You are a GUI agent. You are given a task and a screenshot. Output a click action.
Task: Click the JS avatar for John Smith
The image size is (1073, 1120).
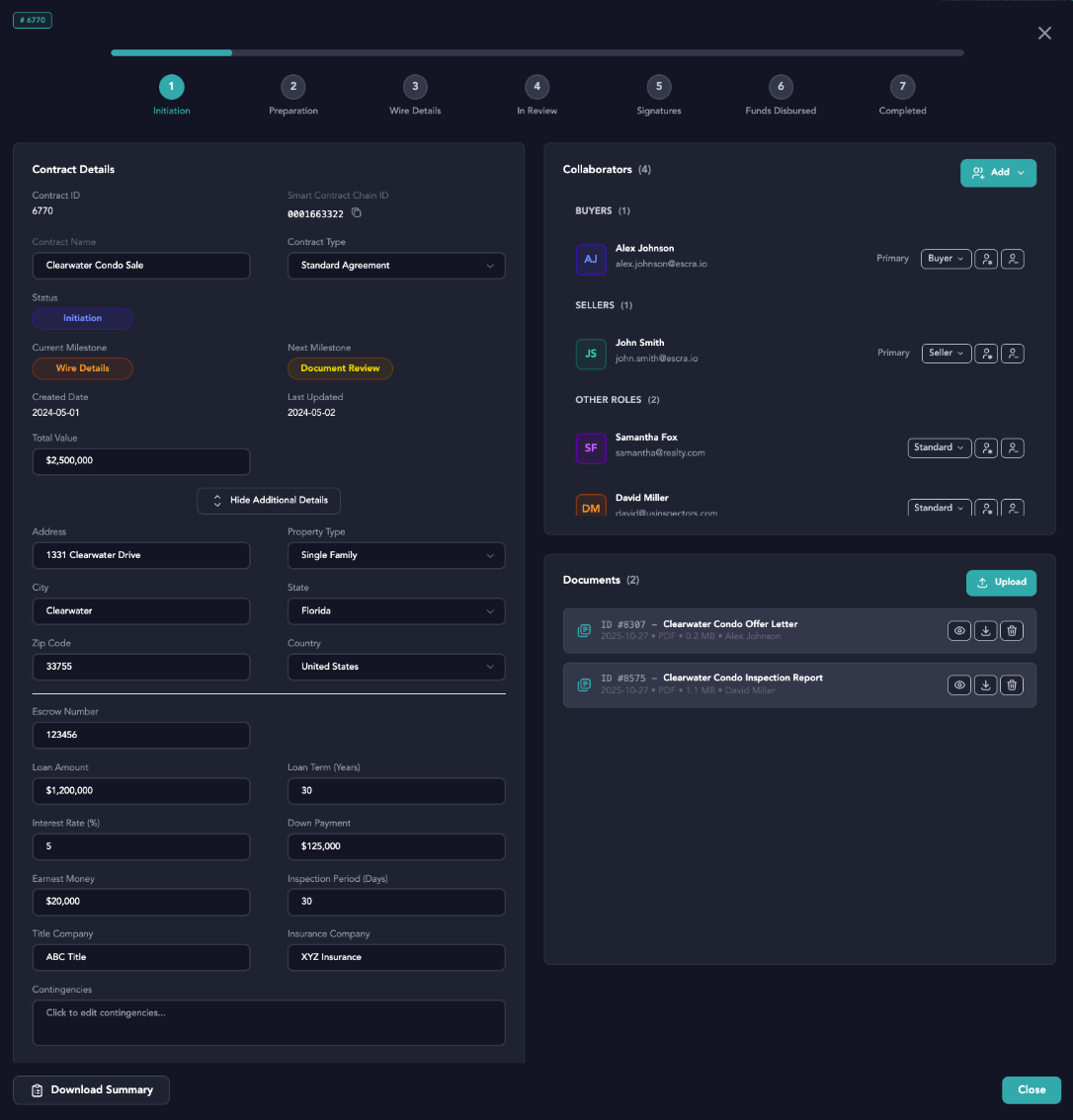(x=591, y=354)
